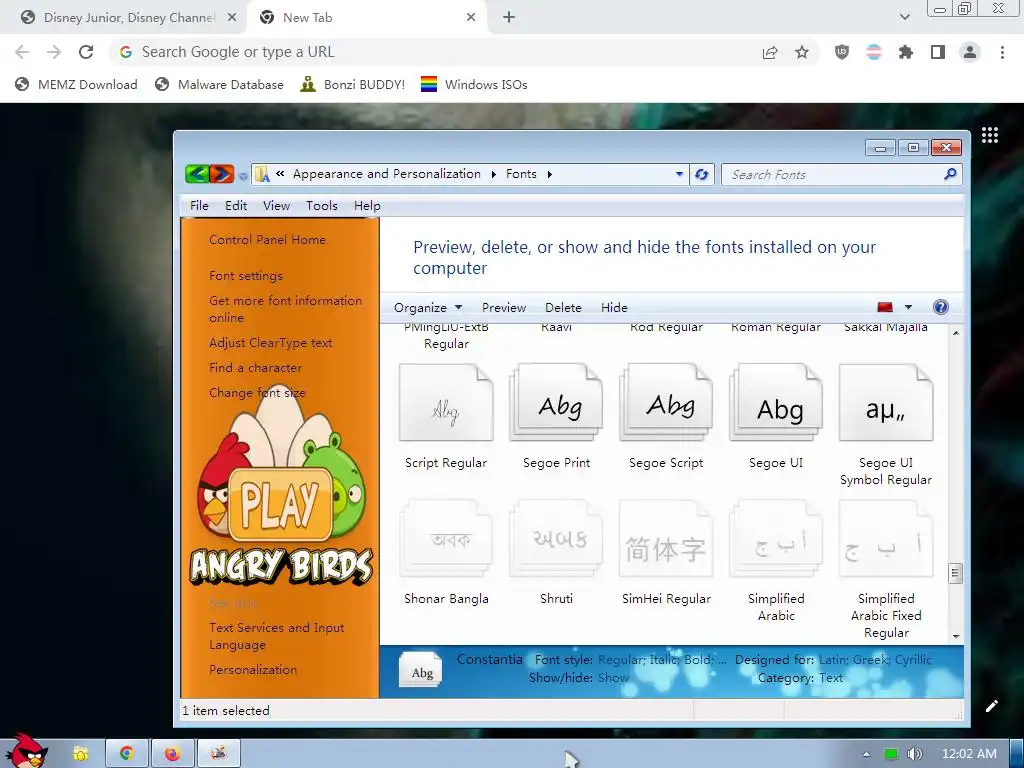Select Segoe UI Symbol Regular font icon
Viewport: 1024px width, 768px height.
coord(886,403)
